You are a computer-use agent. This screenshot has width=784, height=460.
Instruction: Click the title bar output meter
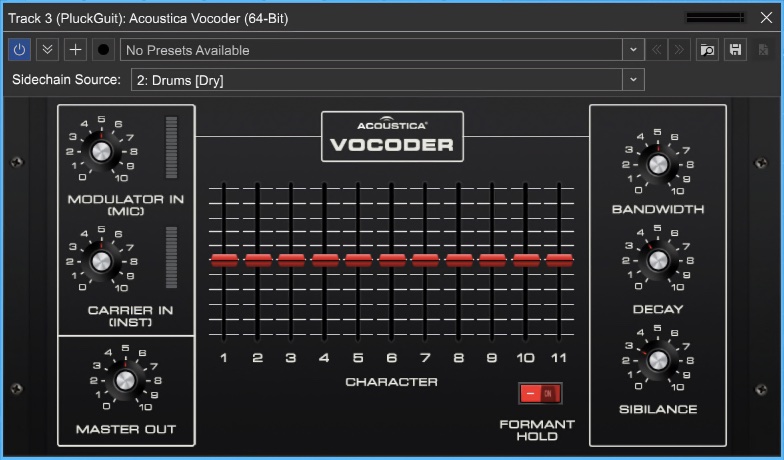tap(716, 18)
